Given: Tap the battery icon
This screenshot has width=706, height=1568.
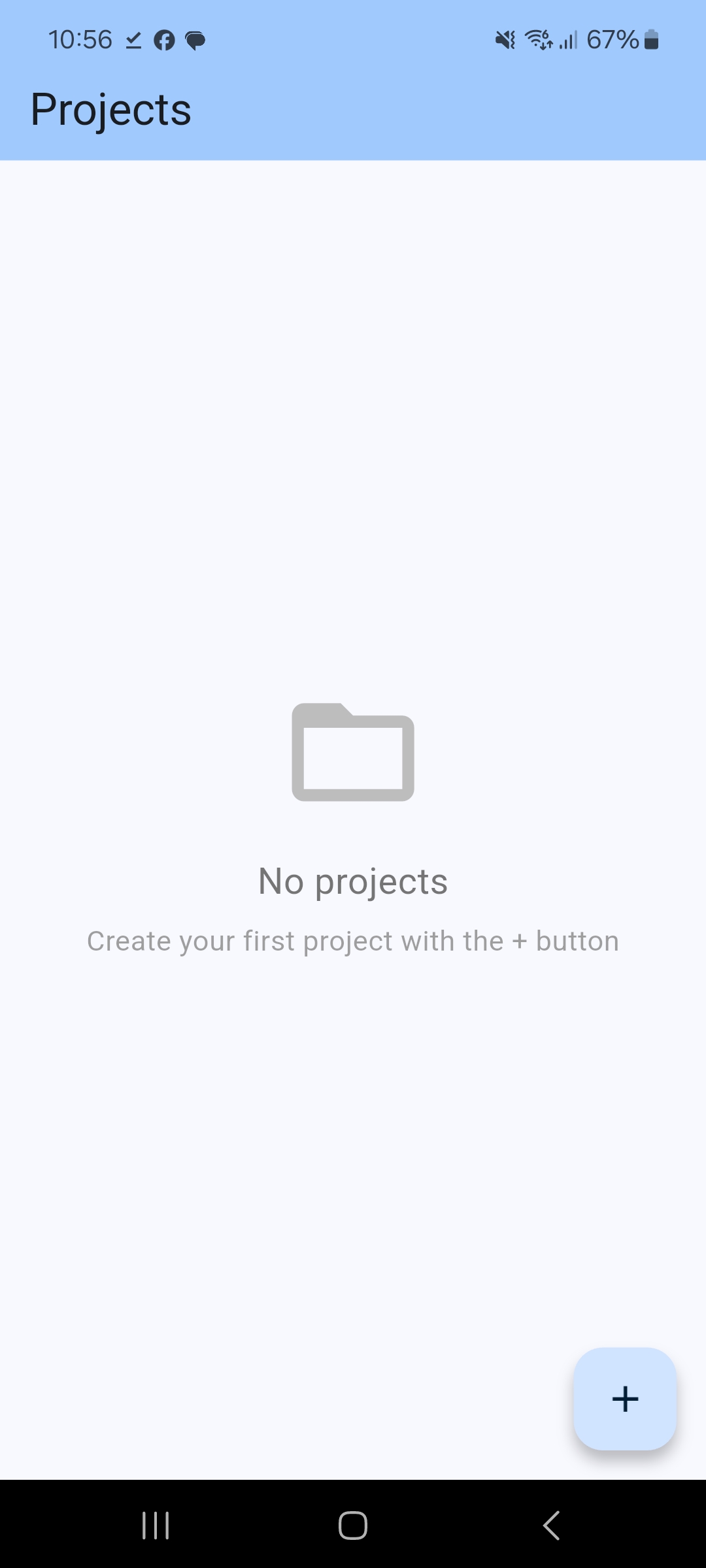Looking at the screenshot, I should tap(651, 40).
